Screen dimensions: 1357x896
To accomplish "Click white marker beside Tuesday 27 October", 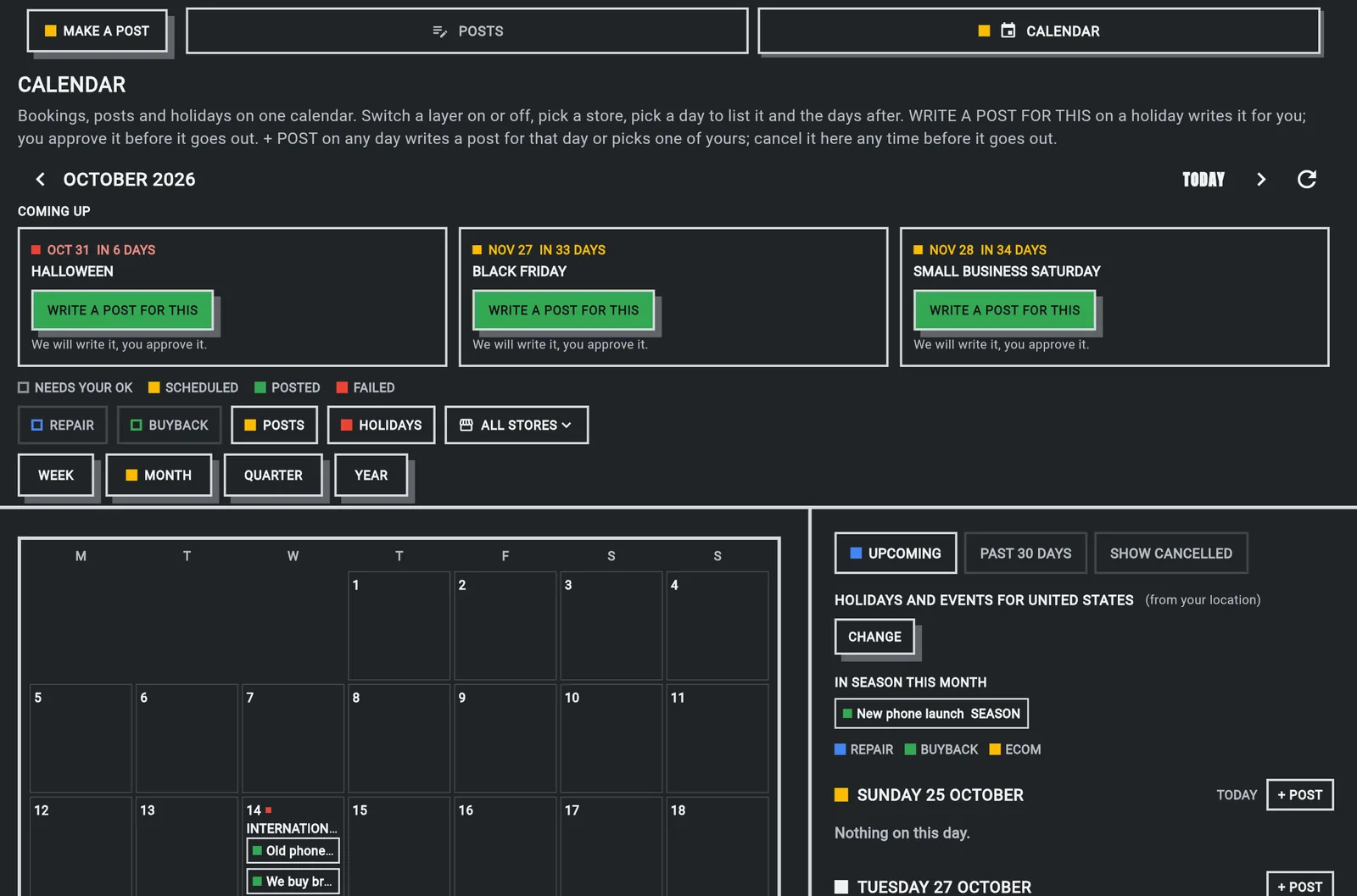I will (x=841, y=887).
